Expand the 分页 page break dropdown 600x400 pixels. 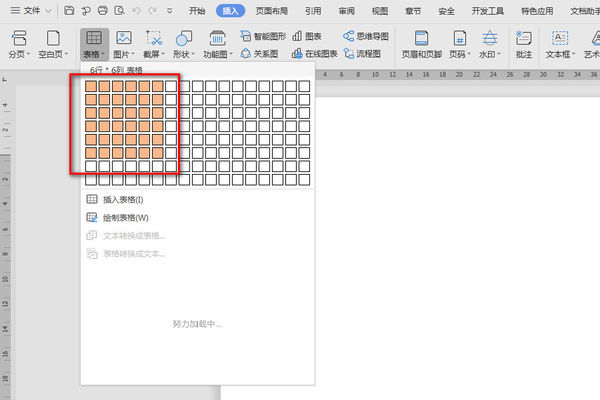click(19, 52)
